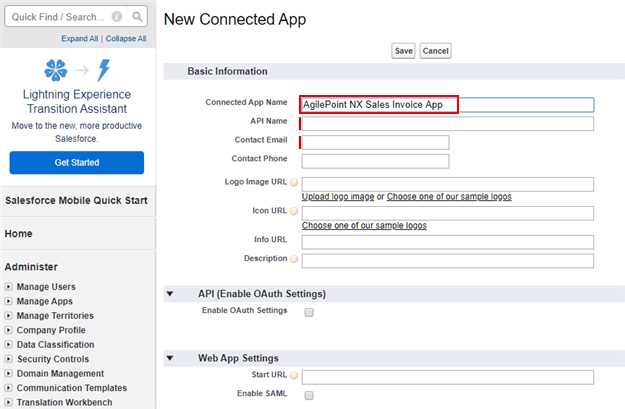Viewport: 625px width, 409px height.
Task: Open the Company Profile menu item
Action: [51, 330]
